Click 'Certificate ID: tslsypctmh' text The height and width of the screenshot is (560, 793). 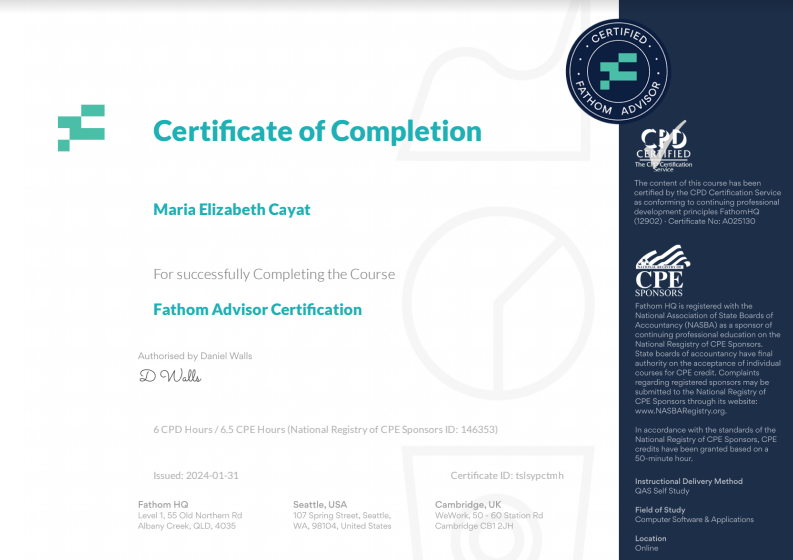coord(507,476)
